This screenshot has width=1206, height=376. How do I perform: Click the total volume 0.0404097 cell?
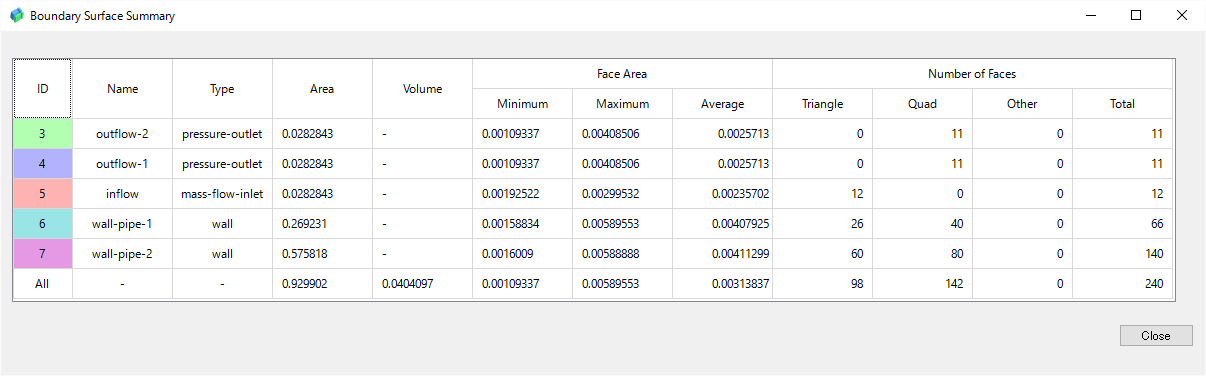pos(422,284)
